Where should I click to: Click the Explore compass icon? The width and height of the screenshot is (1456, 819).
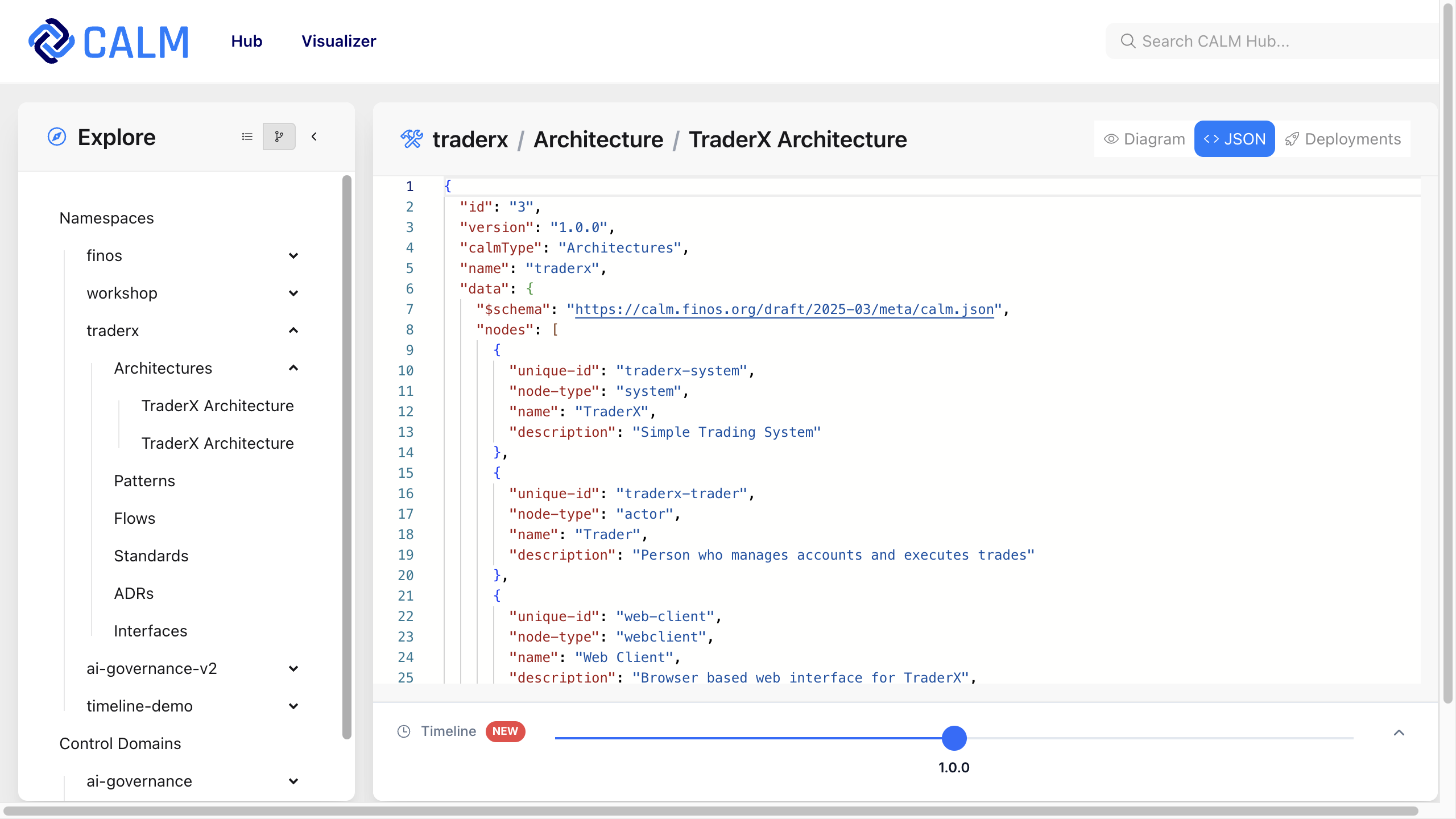pyautogui.click(x=57, y=137)
